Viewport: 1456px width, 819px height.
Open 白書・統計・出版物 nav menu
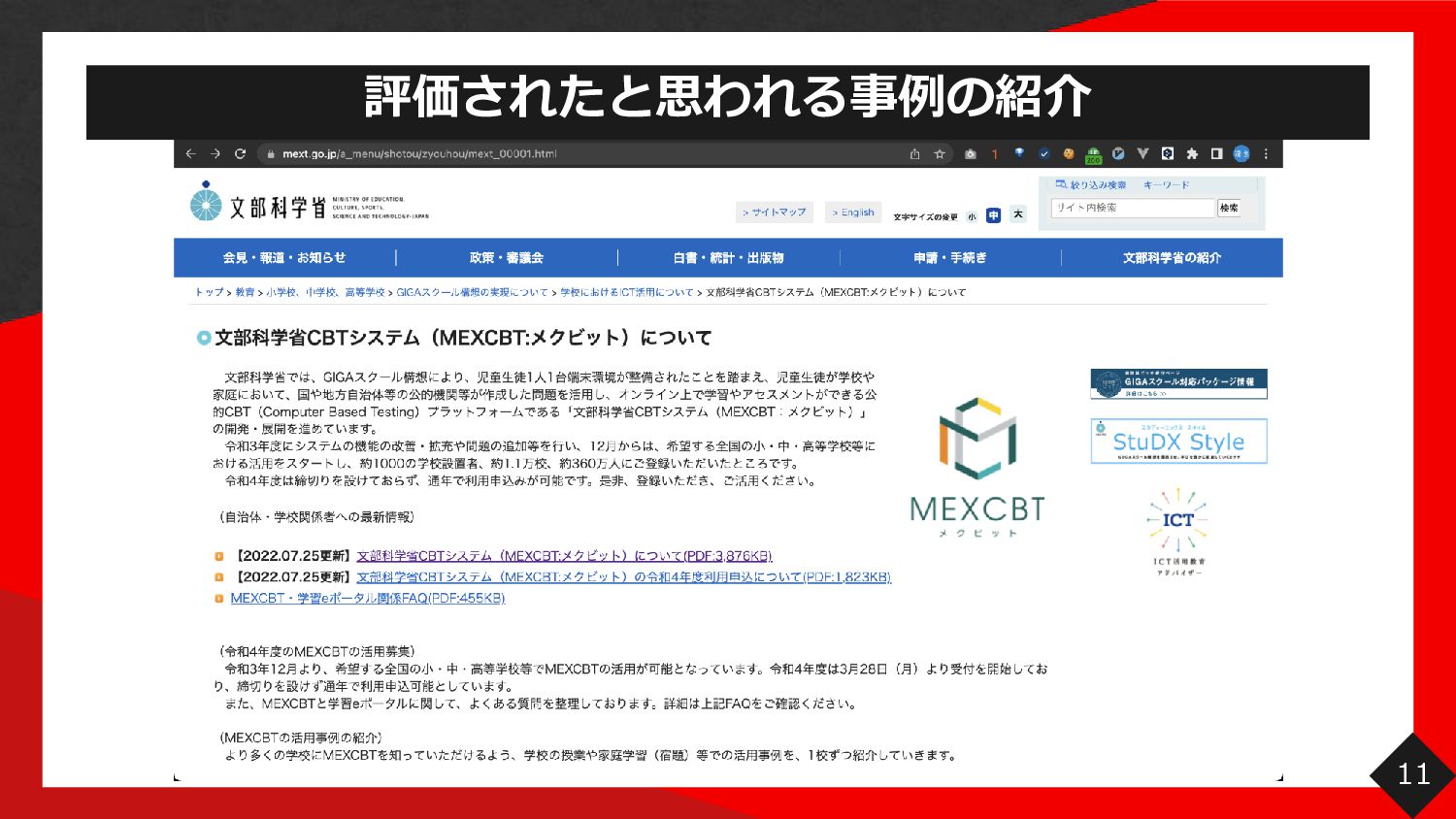coord(728,257)
